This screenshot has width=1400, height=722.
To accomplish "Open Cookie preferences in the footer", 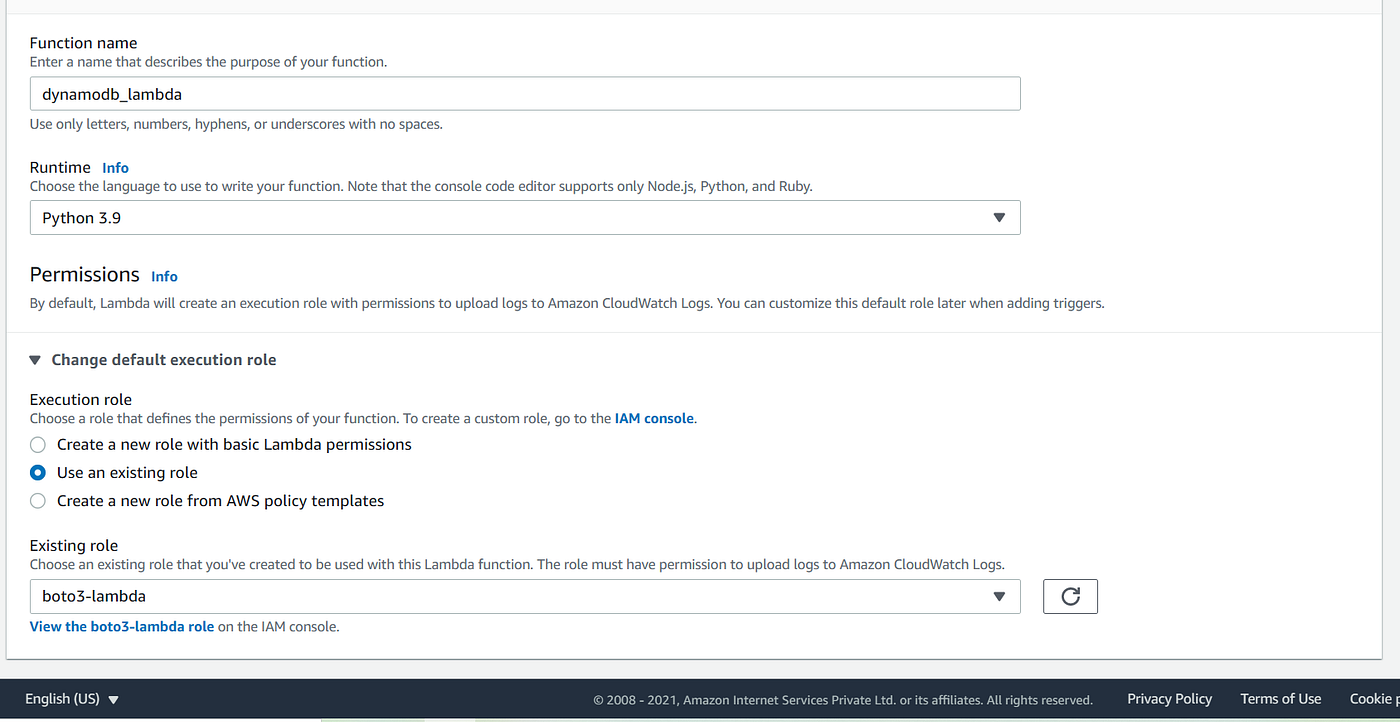I will [x=1374, y=699].
